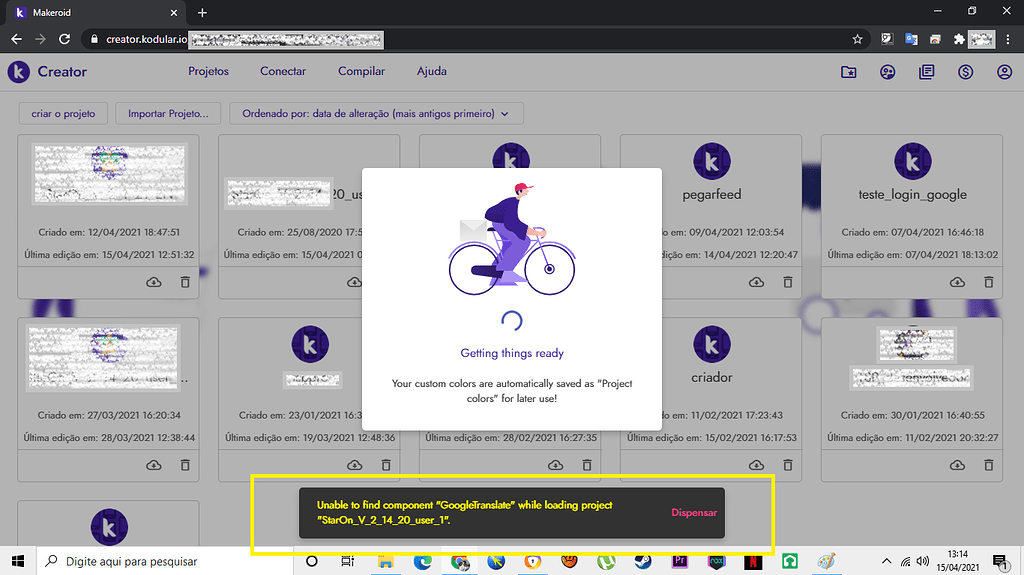Image resolution: width=1024 pixels, height=575 pixels.
Task: Click the 'Importar Projeto...' button
Action: click(168, 114)
